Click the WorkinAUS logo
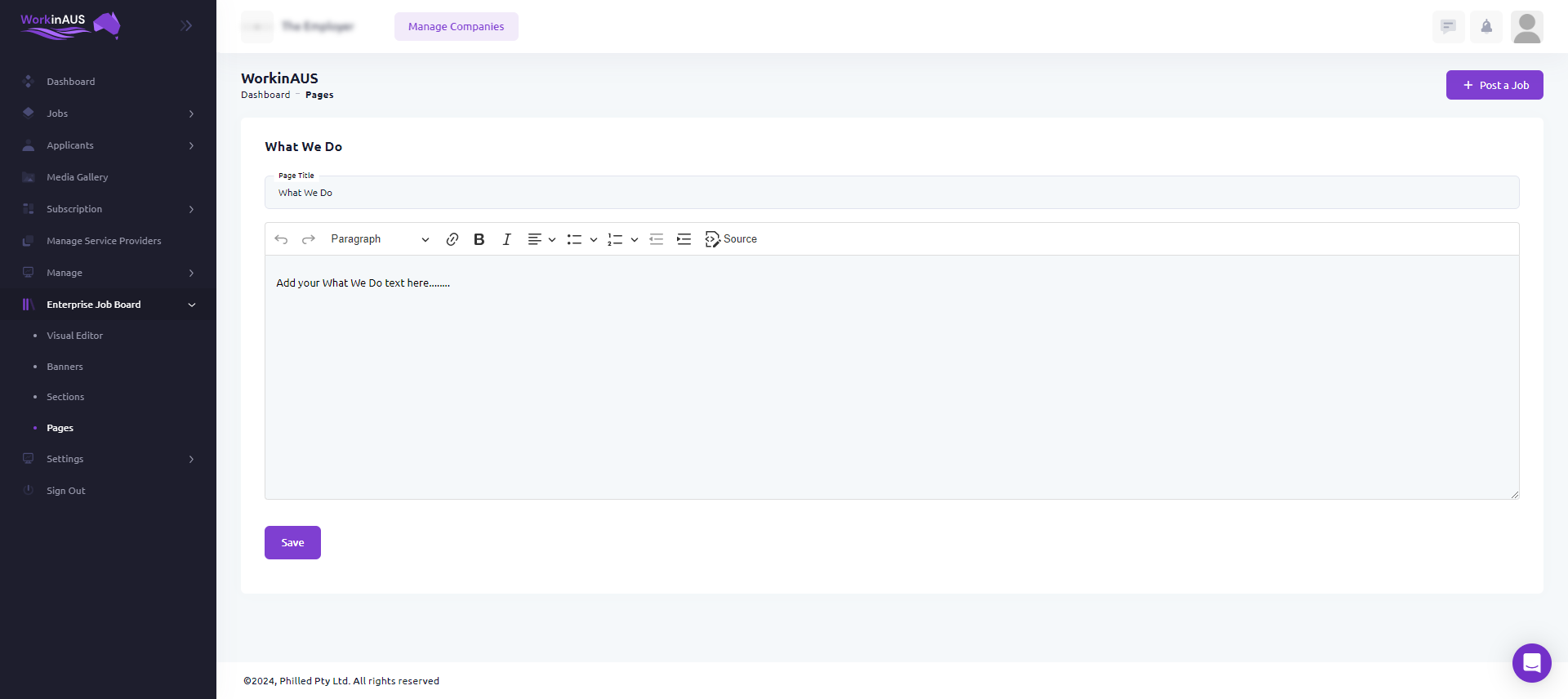 [70, 25]
